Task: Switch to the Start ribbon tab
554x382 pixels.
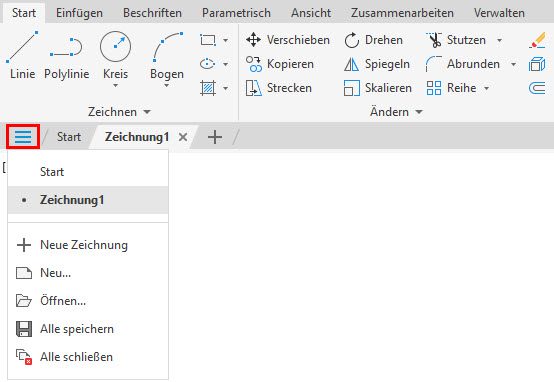Action: [24, 13]
